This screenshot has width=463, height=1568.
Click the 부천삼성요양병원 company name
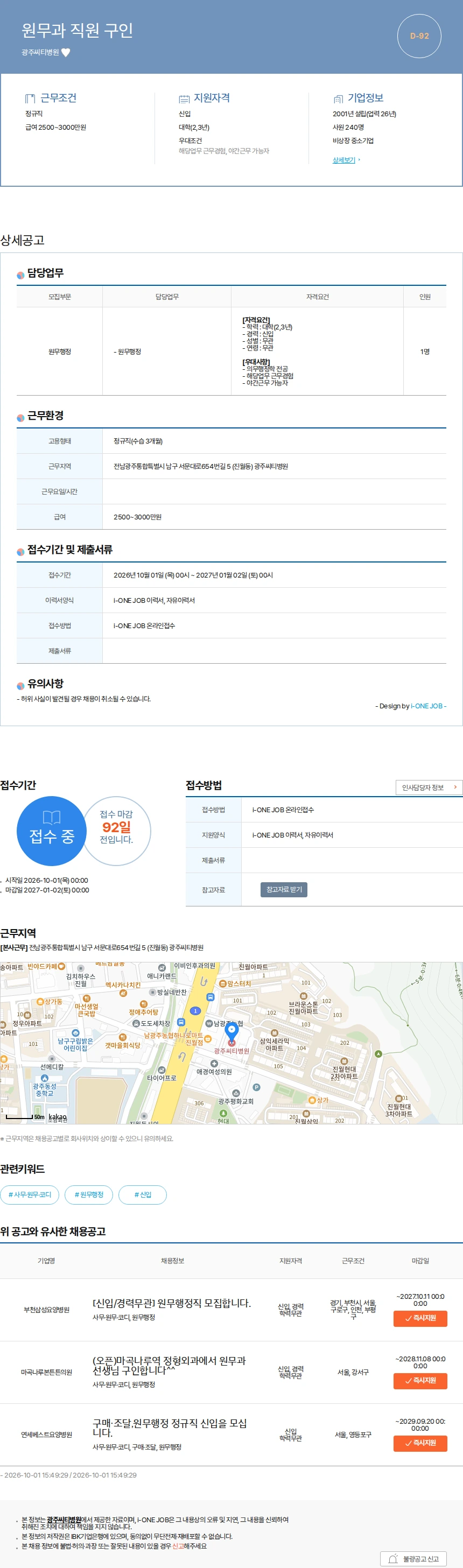click(46, 1309)
